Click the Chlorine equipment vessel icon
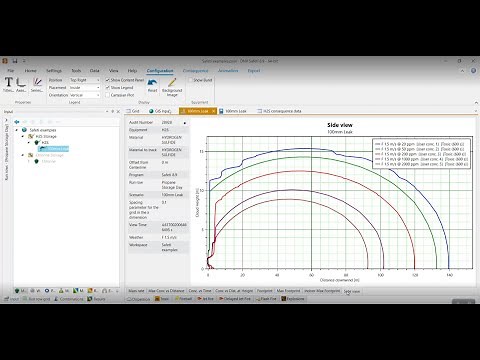 37,161
